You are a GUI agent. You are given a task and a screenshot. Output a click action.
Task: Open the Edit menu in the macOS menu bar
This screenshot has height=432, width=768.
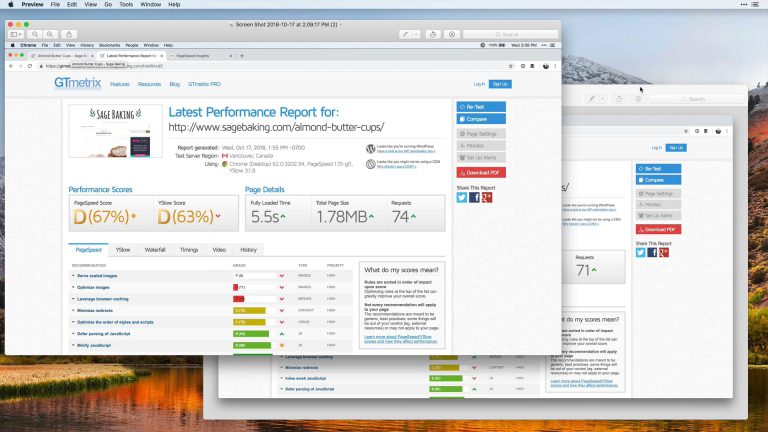(72, 4)
